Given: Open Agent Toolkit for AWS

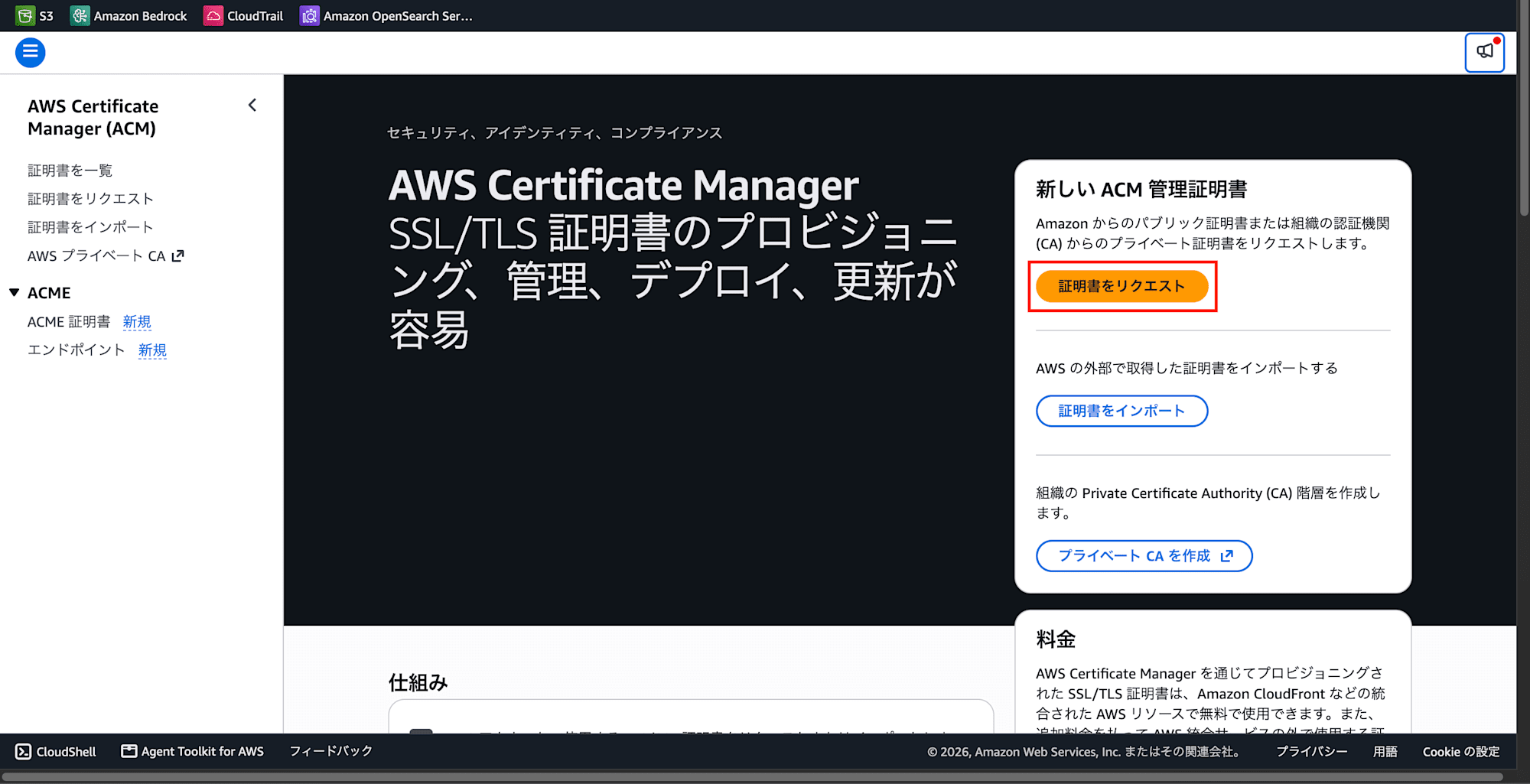Looking at the screenshot, I should pyautogui.click(x=192, y=751).
